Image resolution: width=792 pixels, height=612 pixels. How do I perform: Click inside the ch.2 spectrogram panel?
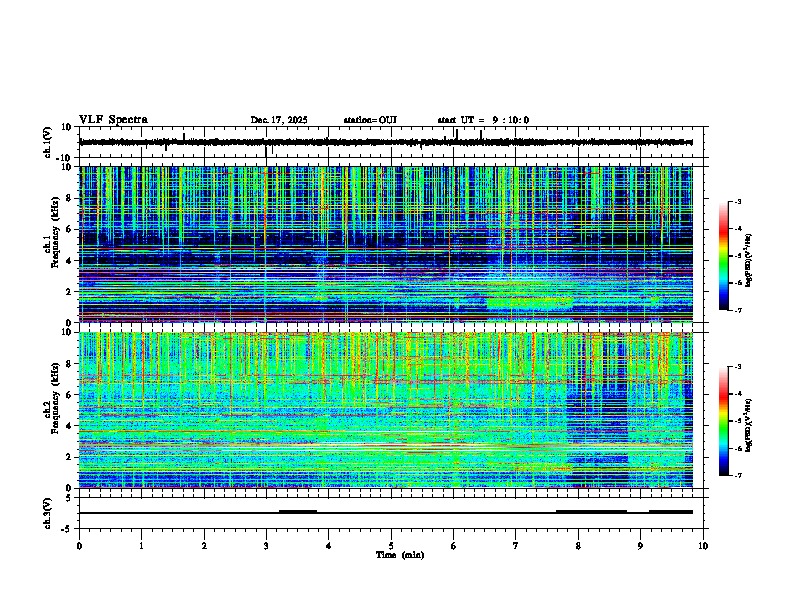point(386,410)
